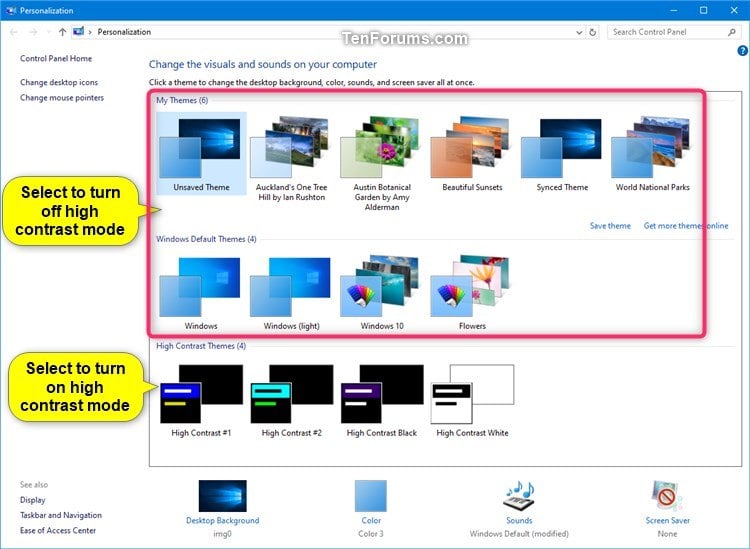Click the Forward navigation arrow
Screen dimensions: 750x549
[33, 32]
